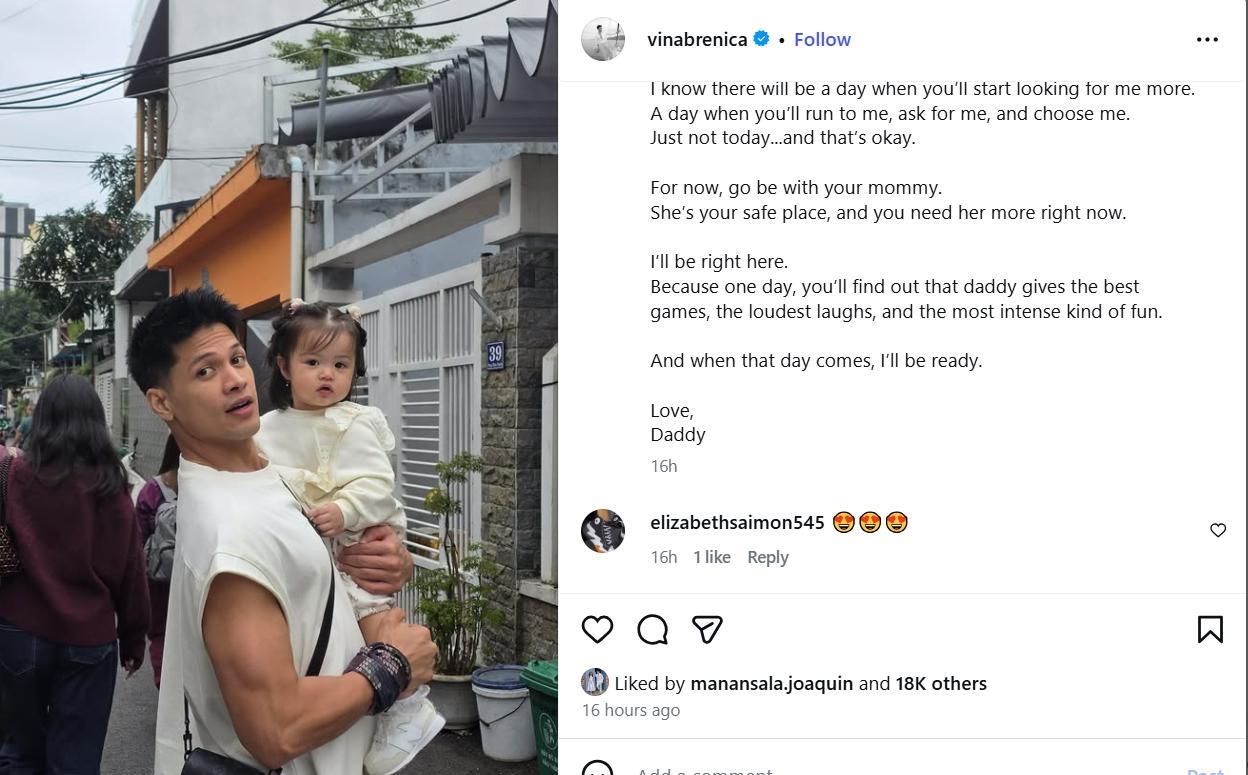1248x775 pixels.
Task: Follow vinabrenica
Action: [x=822, y=39]
